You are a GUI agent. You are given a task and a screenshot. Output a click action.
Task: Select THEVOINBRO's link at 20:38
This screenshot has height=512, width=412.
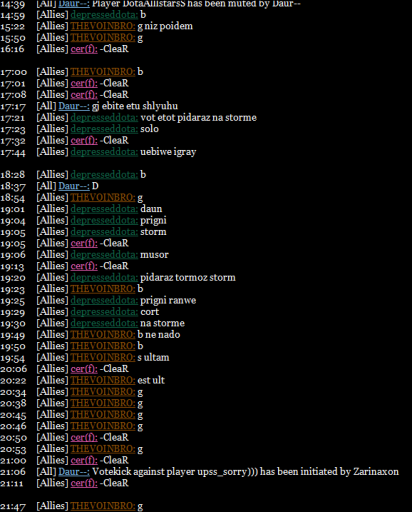[103, 403]
